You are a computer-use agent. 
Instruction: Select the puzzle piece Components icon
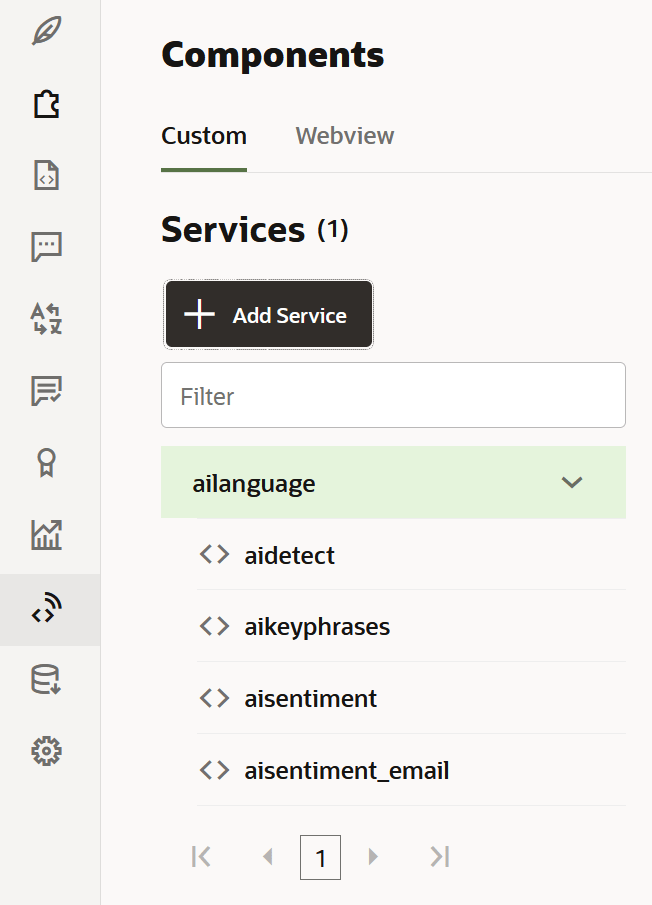(47, 103)
